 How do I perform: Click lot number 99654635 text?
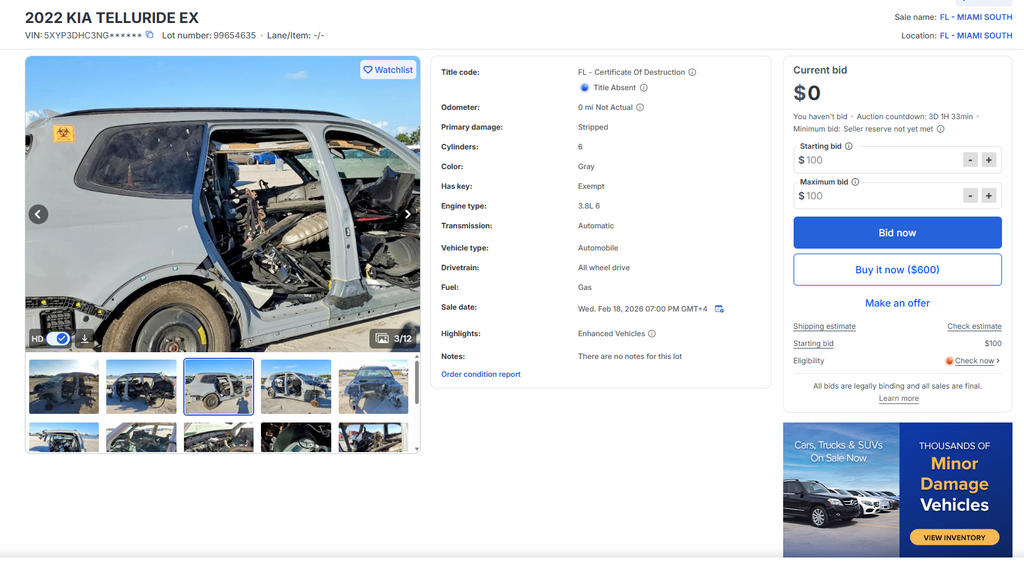[x=234, y=35]
